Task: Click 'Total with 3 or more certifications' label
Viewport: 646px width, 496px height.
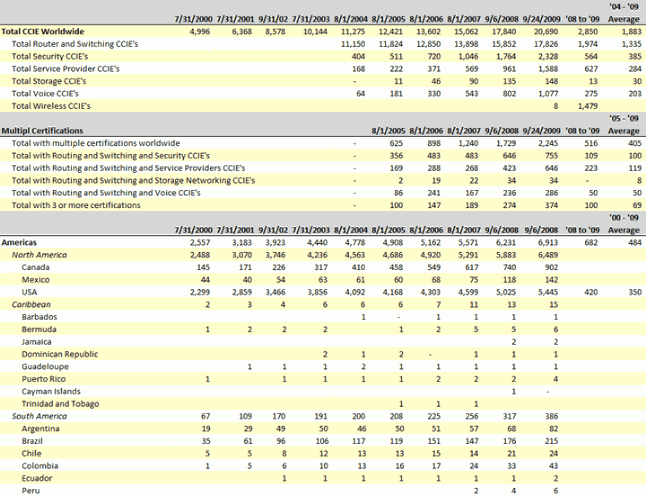Action: coord(76,205)
